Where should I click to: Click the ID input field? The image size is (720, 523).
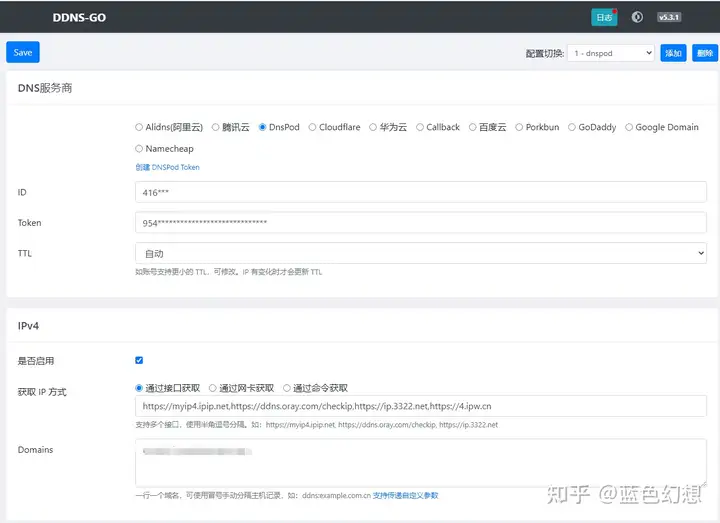coord(421,192)
